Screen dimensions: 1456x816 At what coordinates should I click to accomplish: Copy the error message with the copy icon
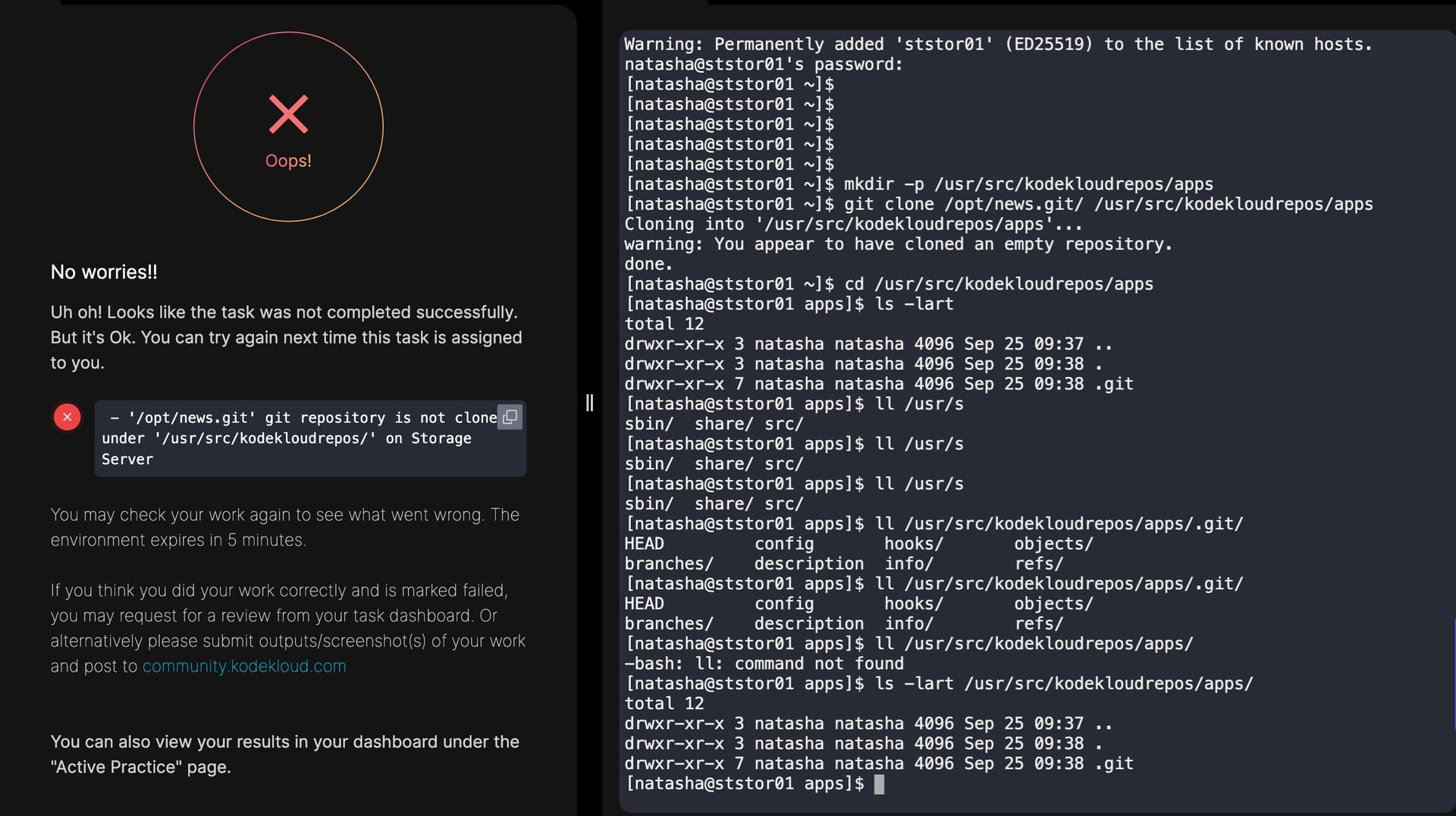coord(510,416)
